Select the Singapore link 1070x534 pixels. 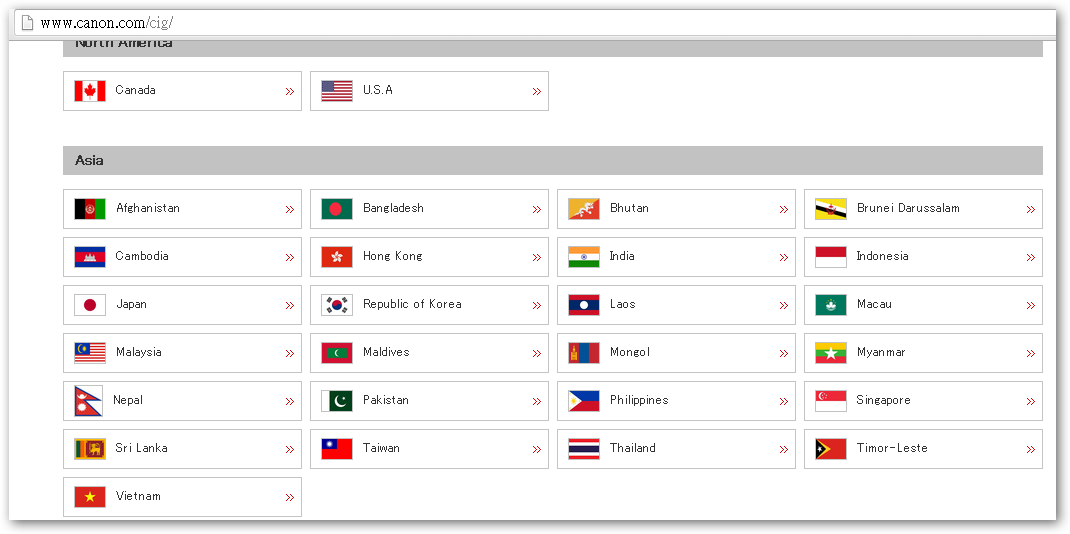point(883,400)
